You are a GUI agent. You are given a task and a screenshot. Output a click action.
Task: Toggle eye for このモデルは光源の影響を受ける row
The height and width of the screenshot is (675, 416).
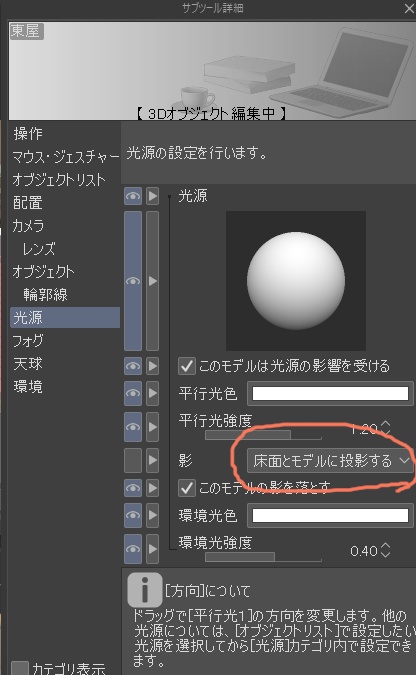click(133, 366)
